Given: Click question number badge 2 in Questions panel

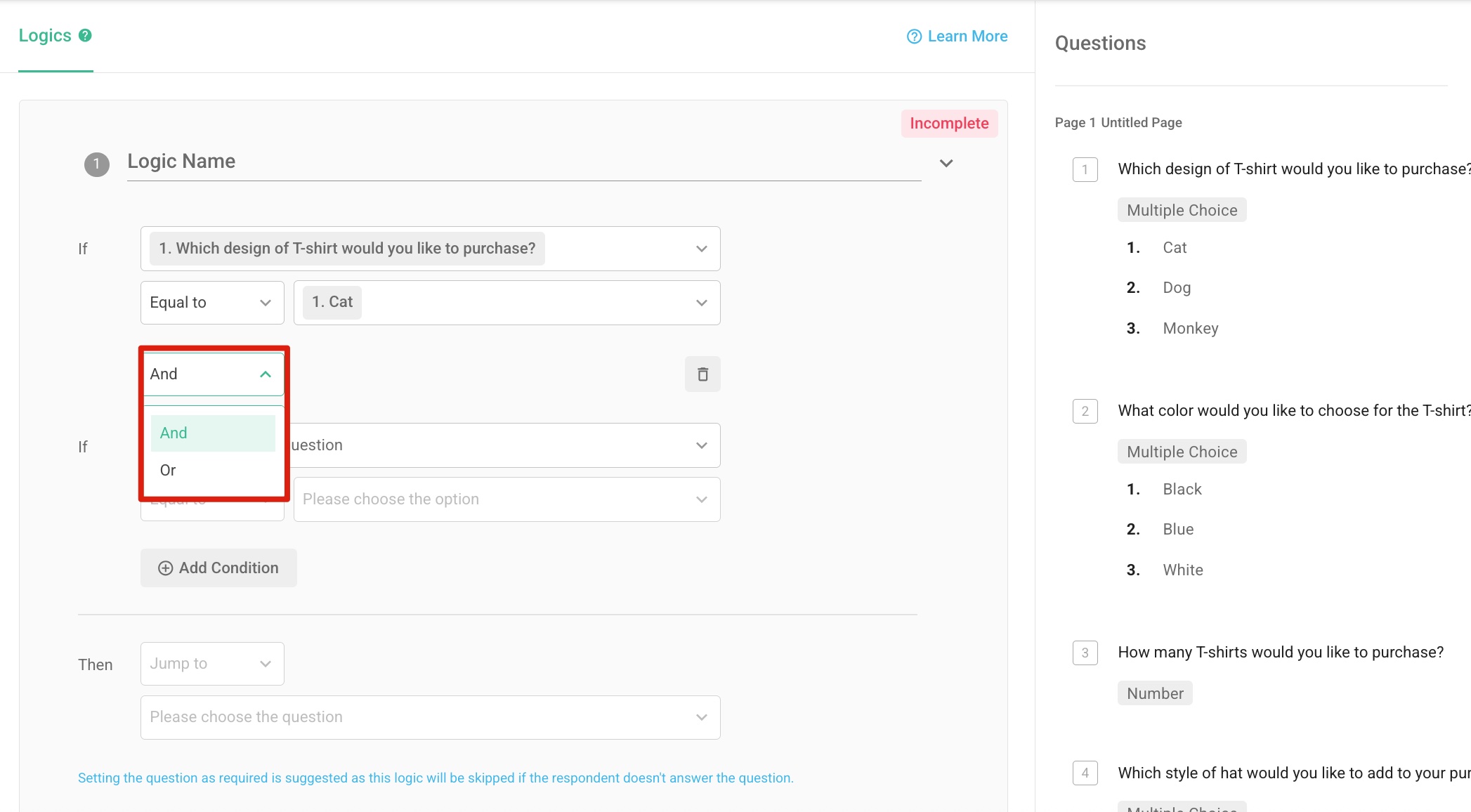Looking at the screenshot, I should tap(1085, 411).
